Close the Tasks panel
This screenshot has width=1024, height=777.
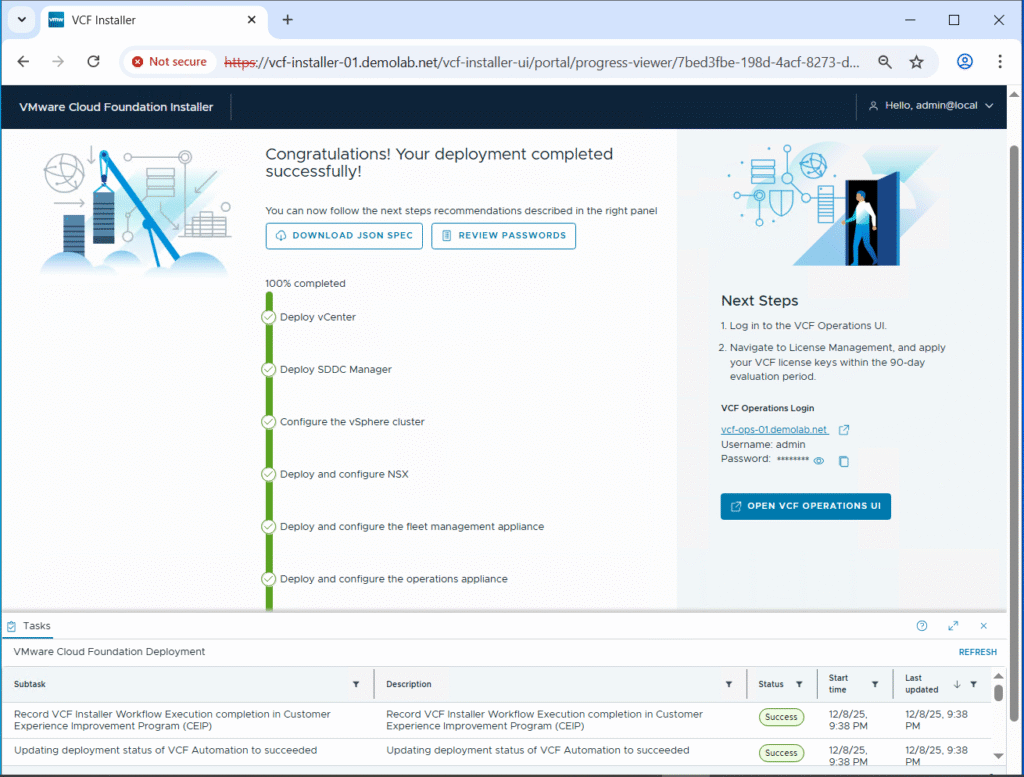point(984,626)
